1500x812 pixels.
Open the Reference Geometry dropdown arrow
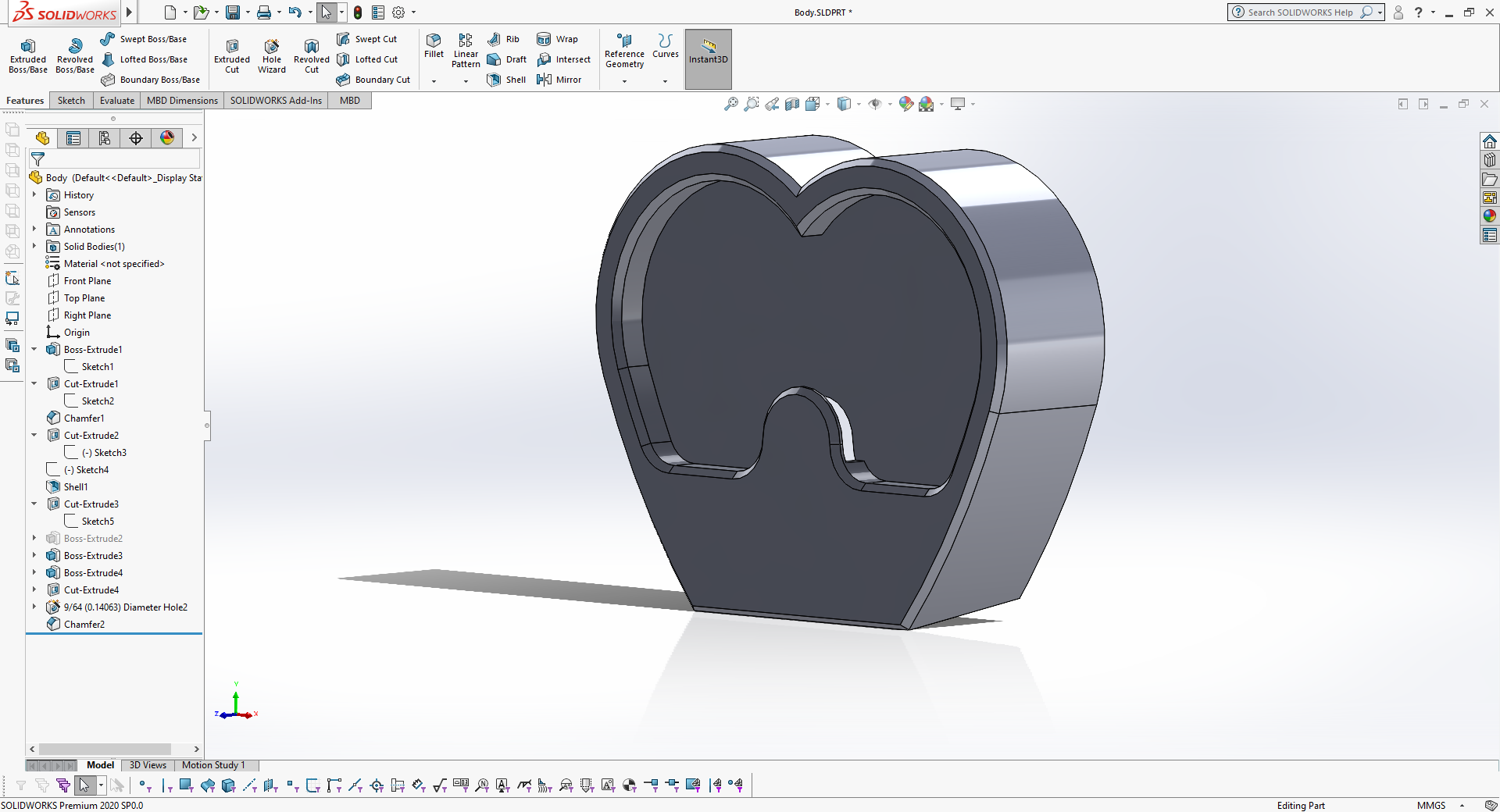[624, 81]
